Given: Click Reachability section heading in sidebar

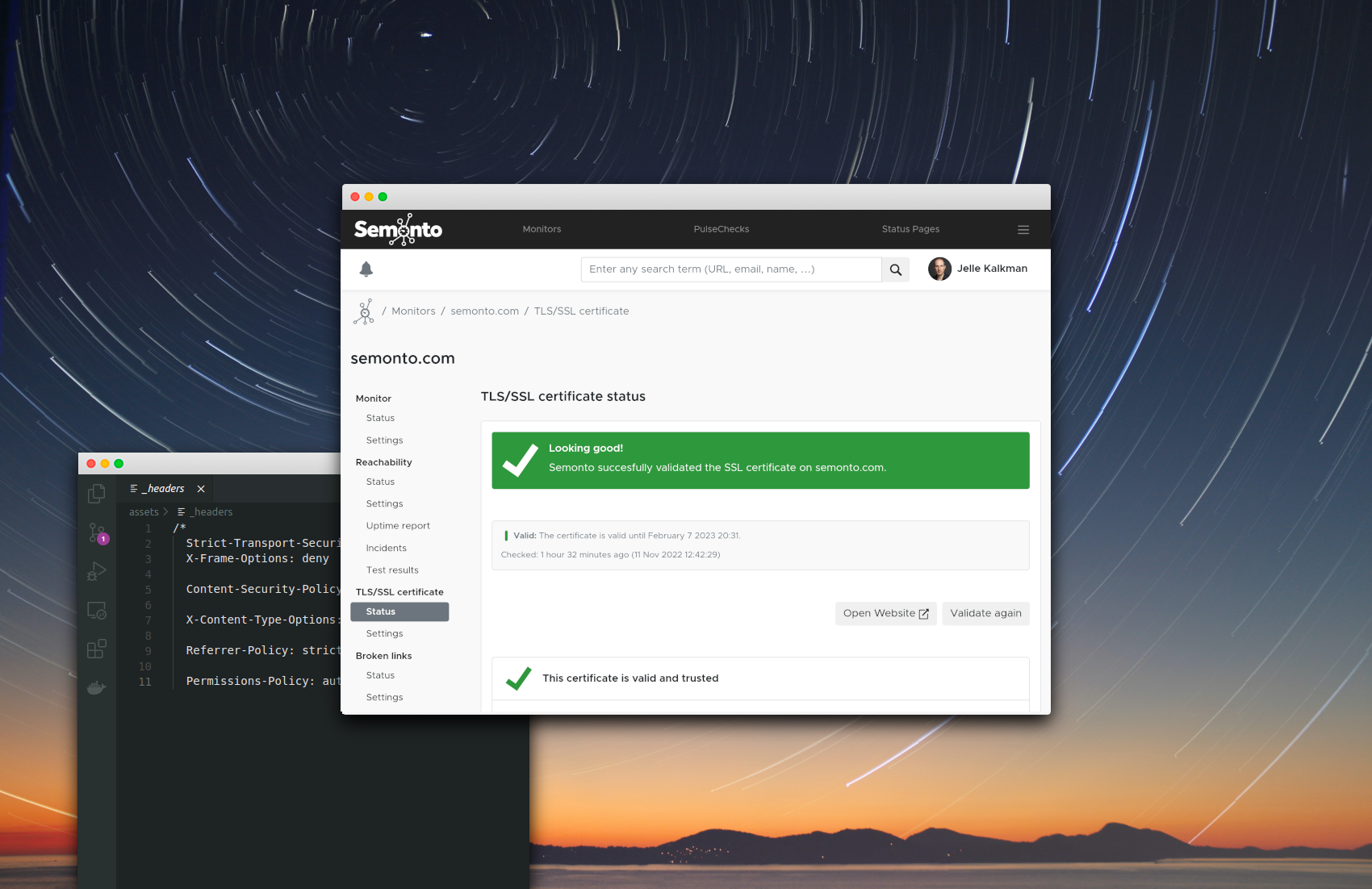Looking at the screenshot, I should point(383,462).
